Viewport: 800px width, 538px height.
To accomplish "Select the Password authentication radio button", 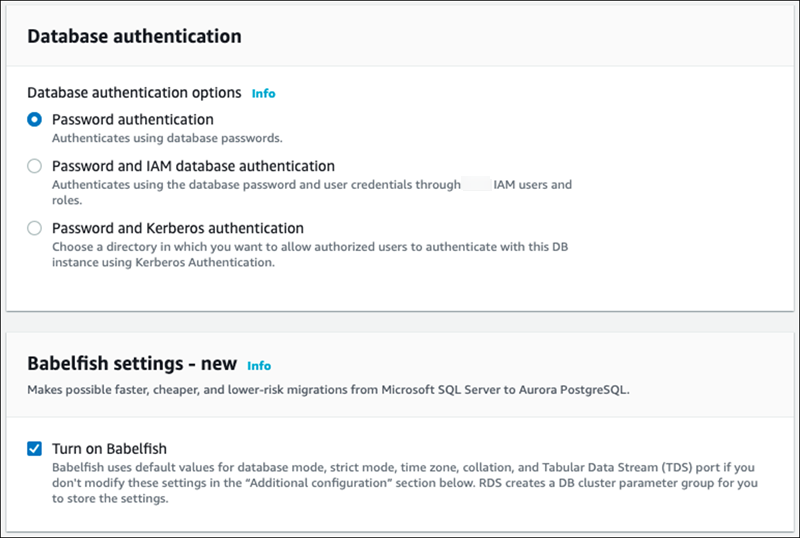I will (x=35, y=120).
